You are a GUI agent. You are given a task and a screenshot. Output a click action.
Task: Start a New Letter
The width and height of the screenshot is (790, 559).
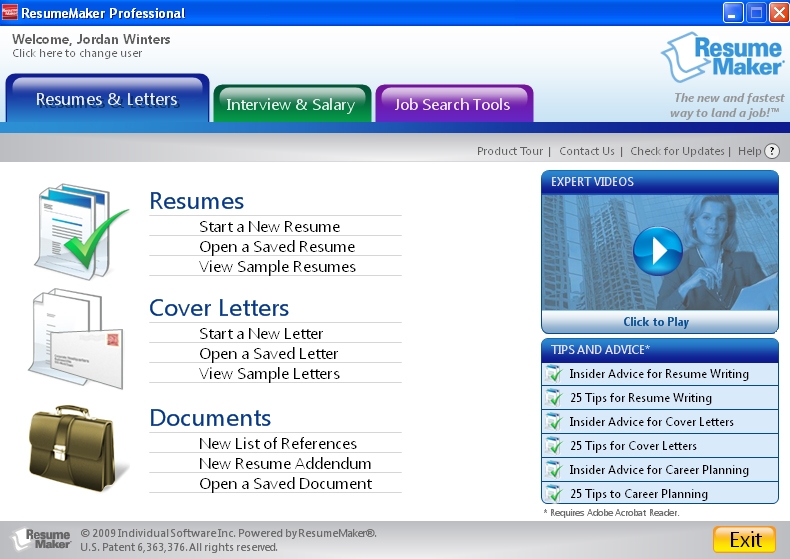[261, 333]
